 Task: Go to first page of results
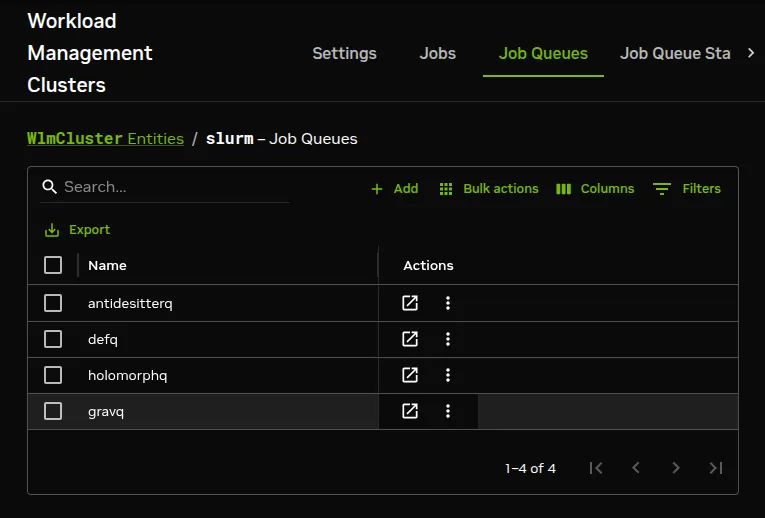[x=596, y=468]
